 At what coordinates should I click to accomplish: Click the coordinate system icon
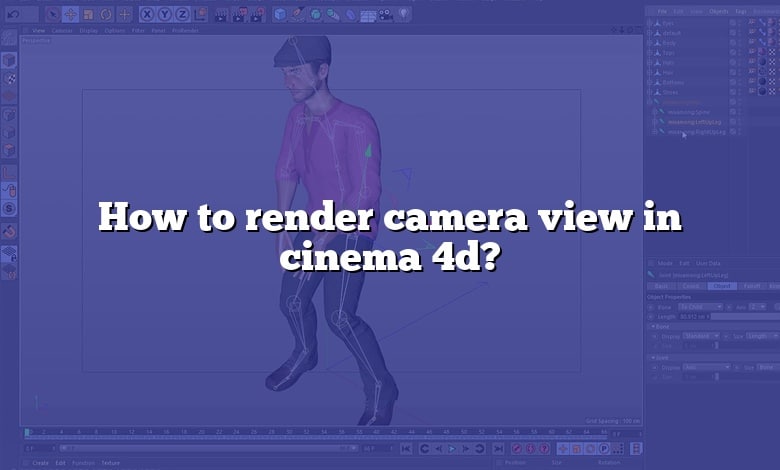tap(200, 15)
